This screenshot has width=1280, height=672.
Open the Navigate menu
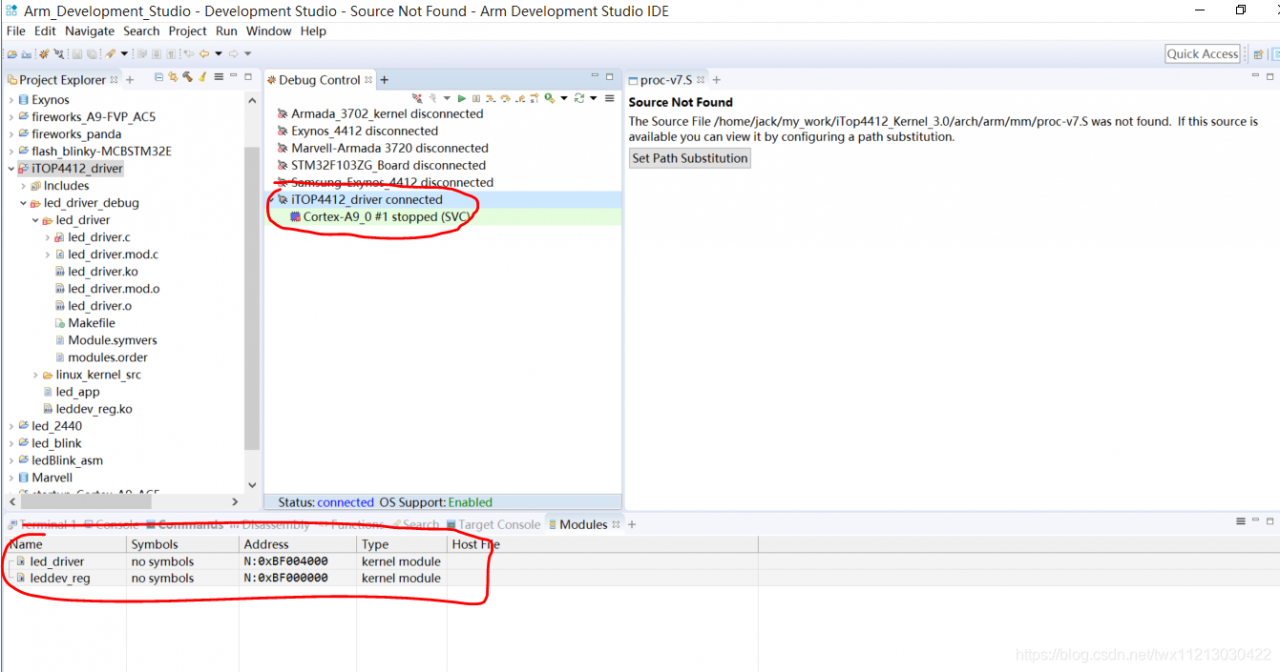coord(90,31)
